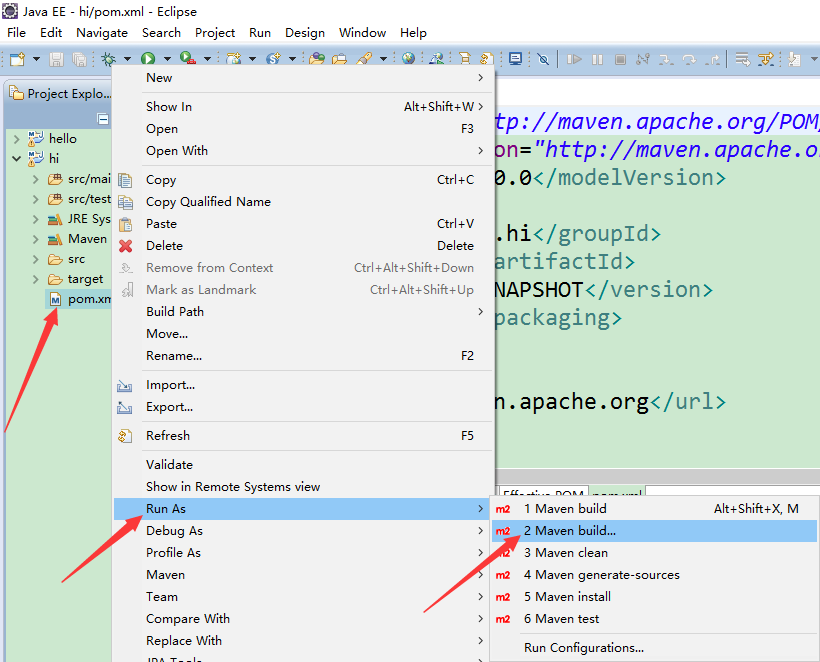
Task: Click the green Run button in toolbar
Action: [x=148, y=59]
